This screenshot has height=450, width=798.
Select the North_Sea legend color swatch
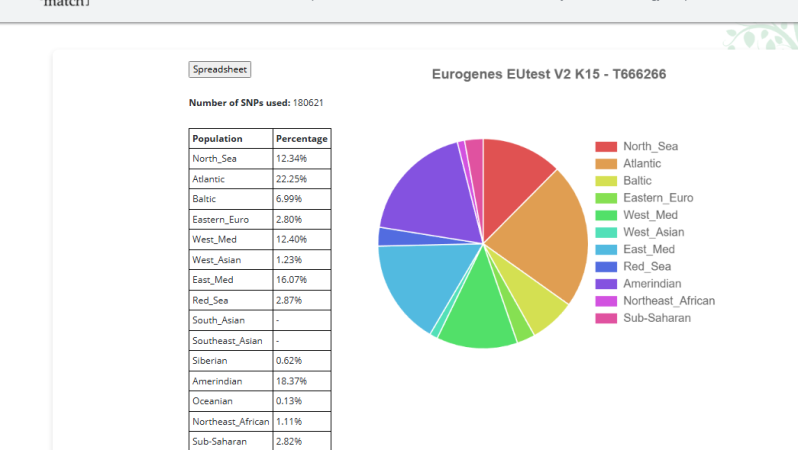(x=606, y=147)
